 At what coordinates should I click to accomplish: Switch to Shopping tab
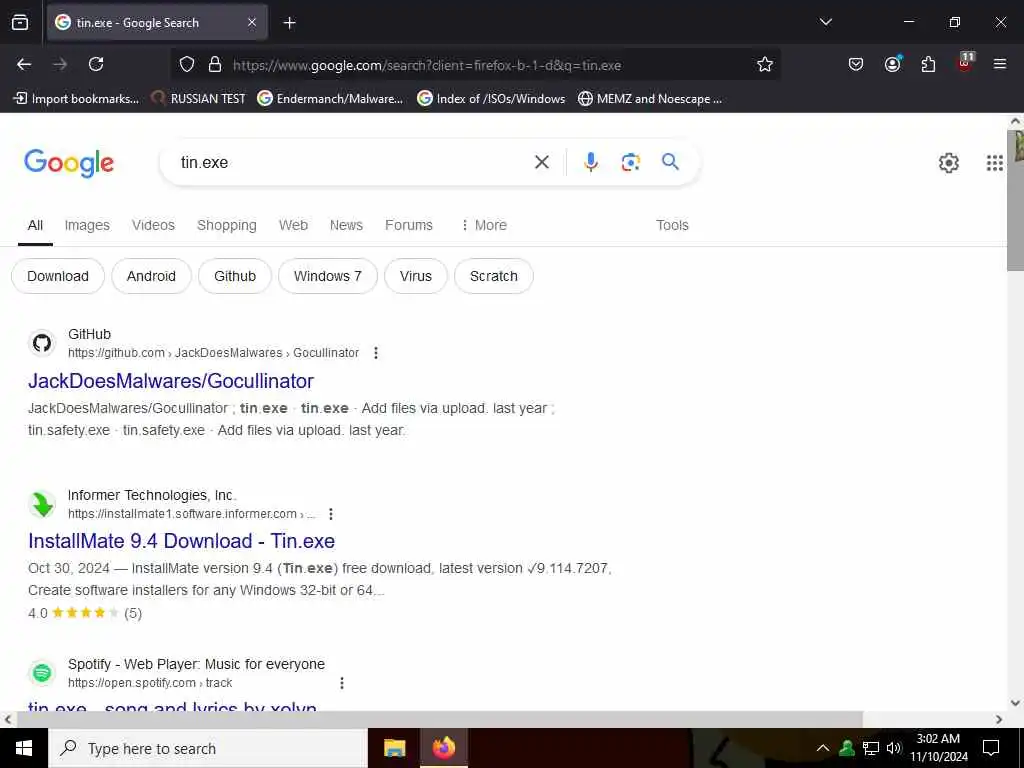[x=227, y=225]
